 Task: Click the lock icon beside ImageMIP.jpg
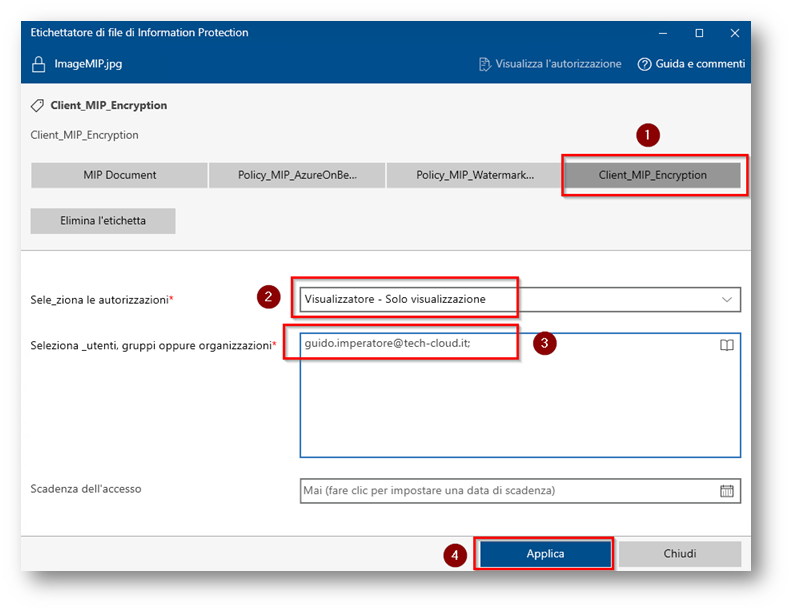(x=38, y=64)
